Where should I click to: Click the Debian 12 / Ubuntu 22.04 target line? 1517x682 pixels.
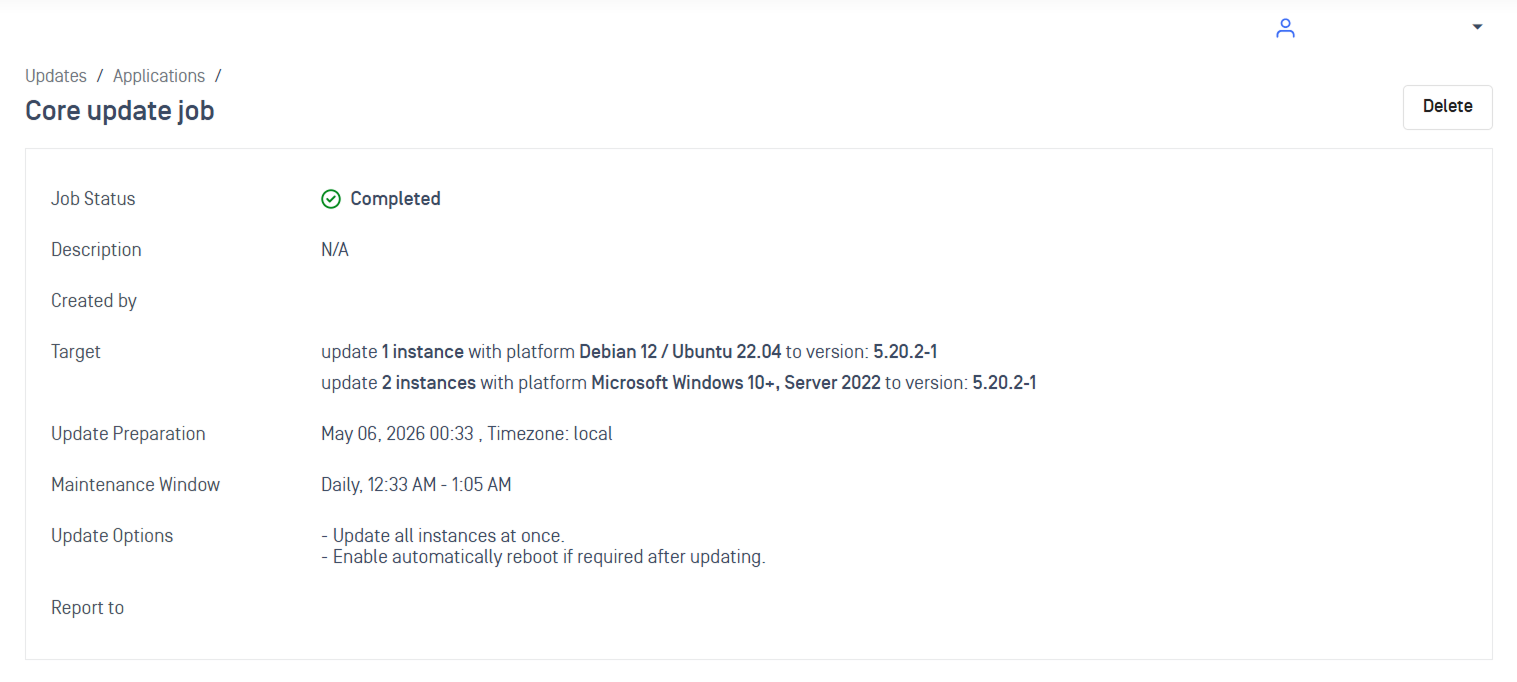point(629,352)
